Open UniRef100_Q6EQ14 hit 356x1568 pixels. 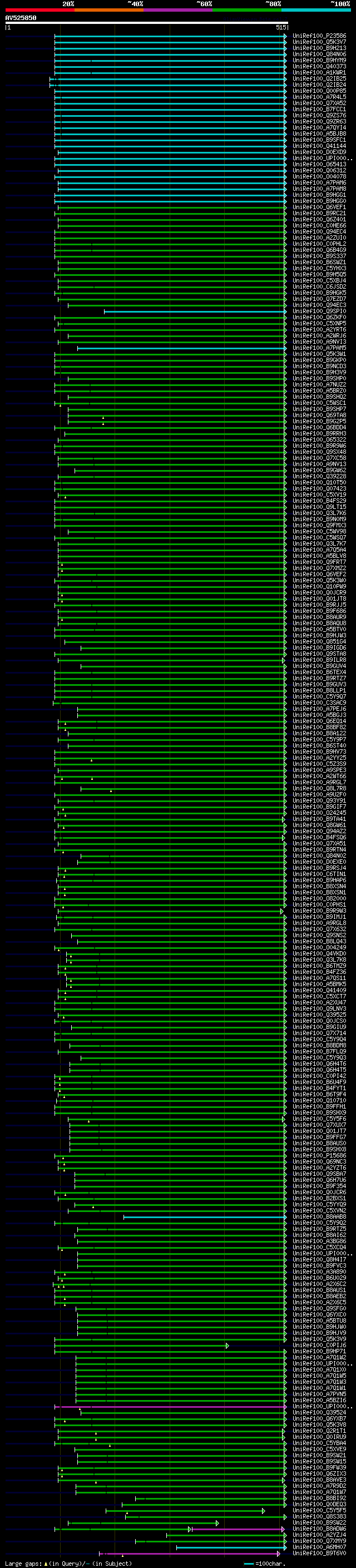(319, 721)
